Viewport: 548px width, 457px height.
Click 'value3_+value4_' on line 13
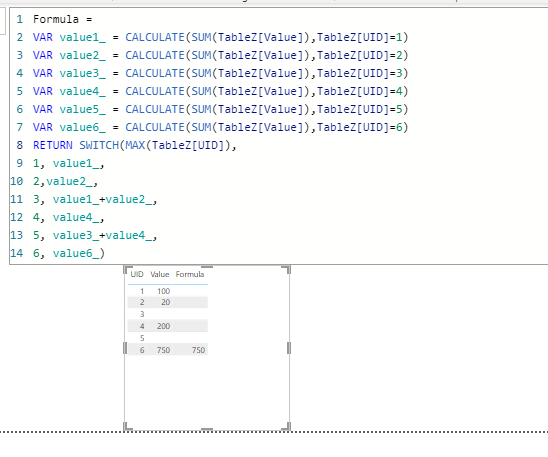(102, 235)
